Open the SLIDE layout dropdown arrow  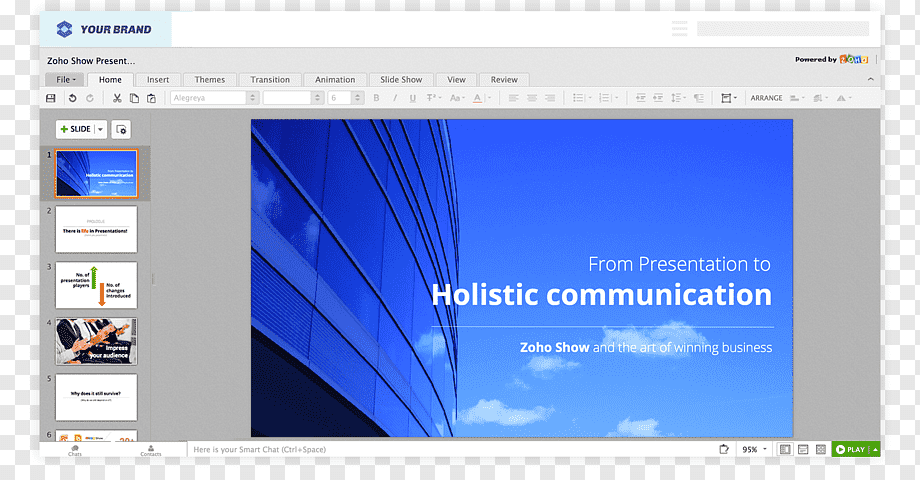coord(100,129)
